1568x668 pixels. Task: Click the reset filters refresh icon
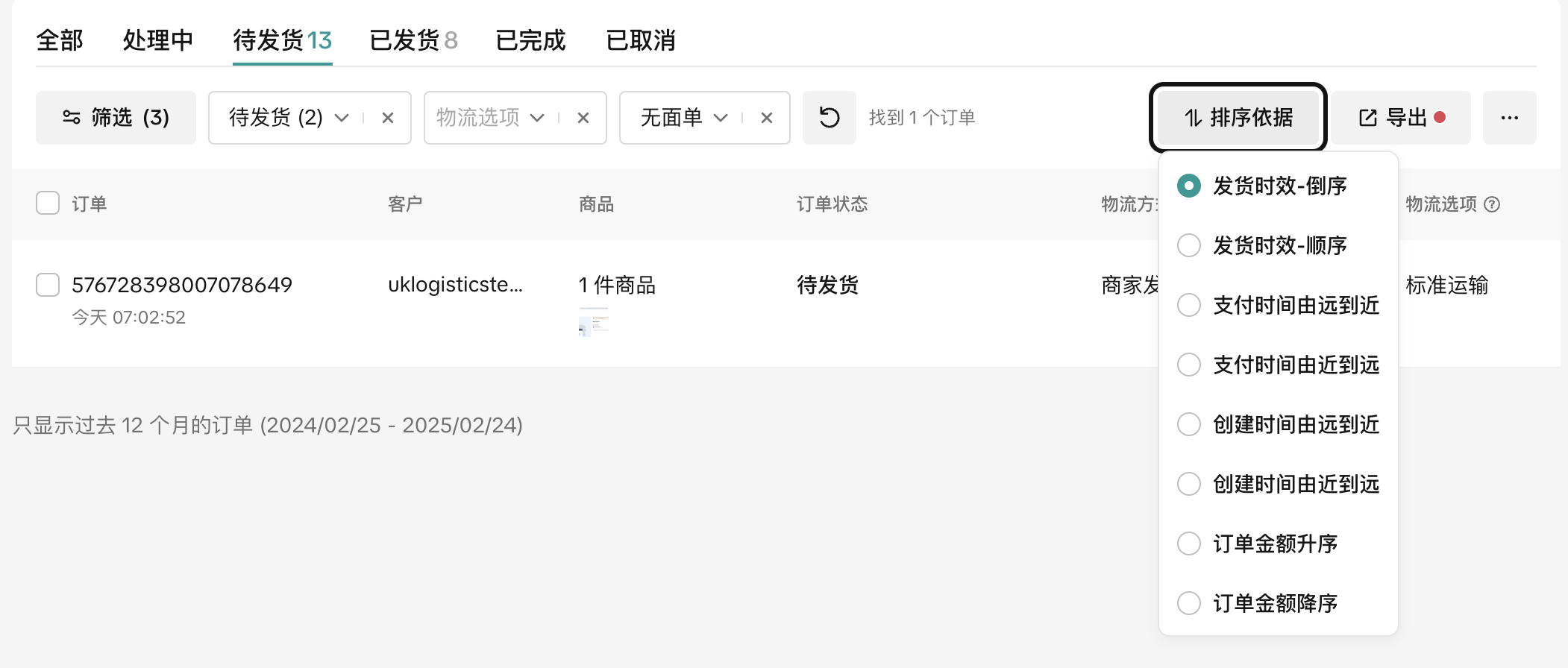[x=829, y=118]
